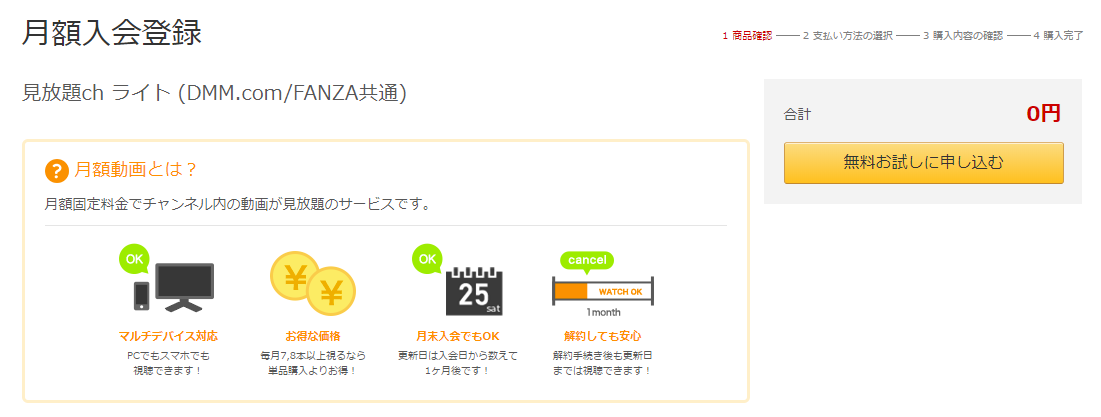
Task: Click the orange question mark icon
Action: point(57,170)
